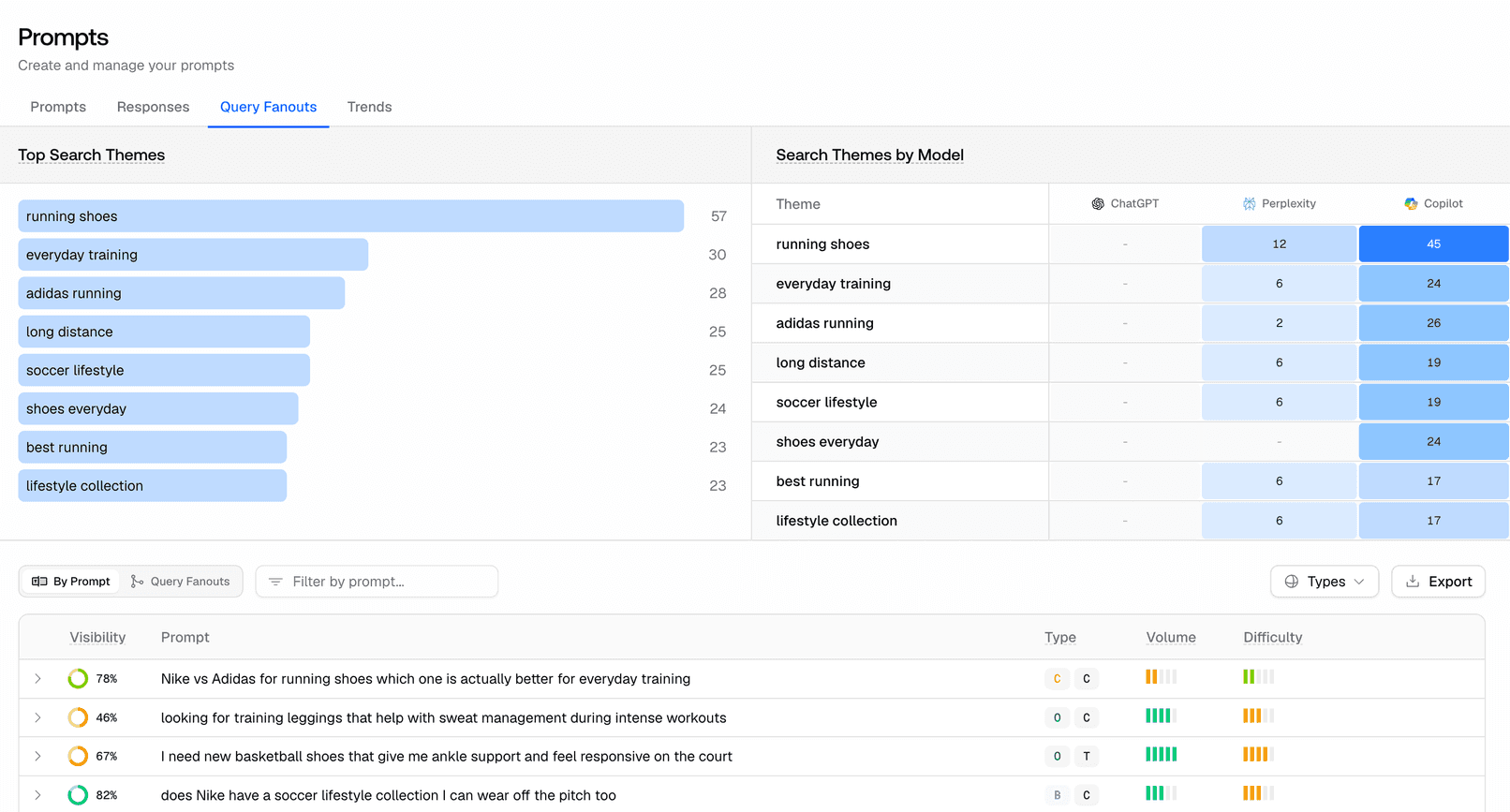Click the running shoes theme bar
Image resolution: width=1510 pixels, height=812 pixels.
[x=350, y=216]
